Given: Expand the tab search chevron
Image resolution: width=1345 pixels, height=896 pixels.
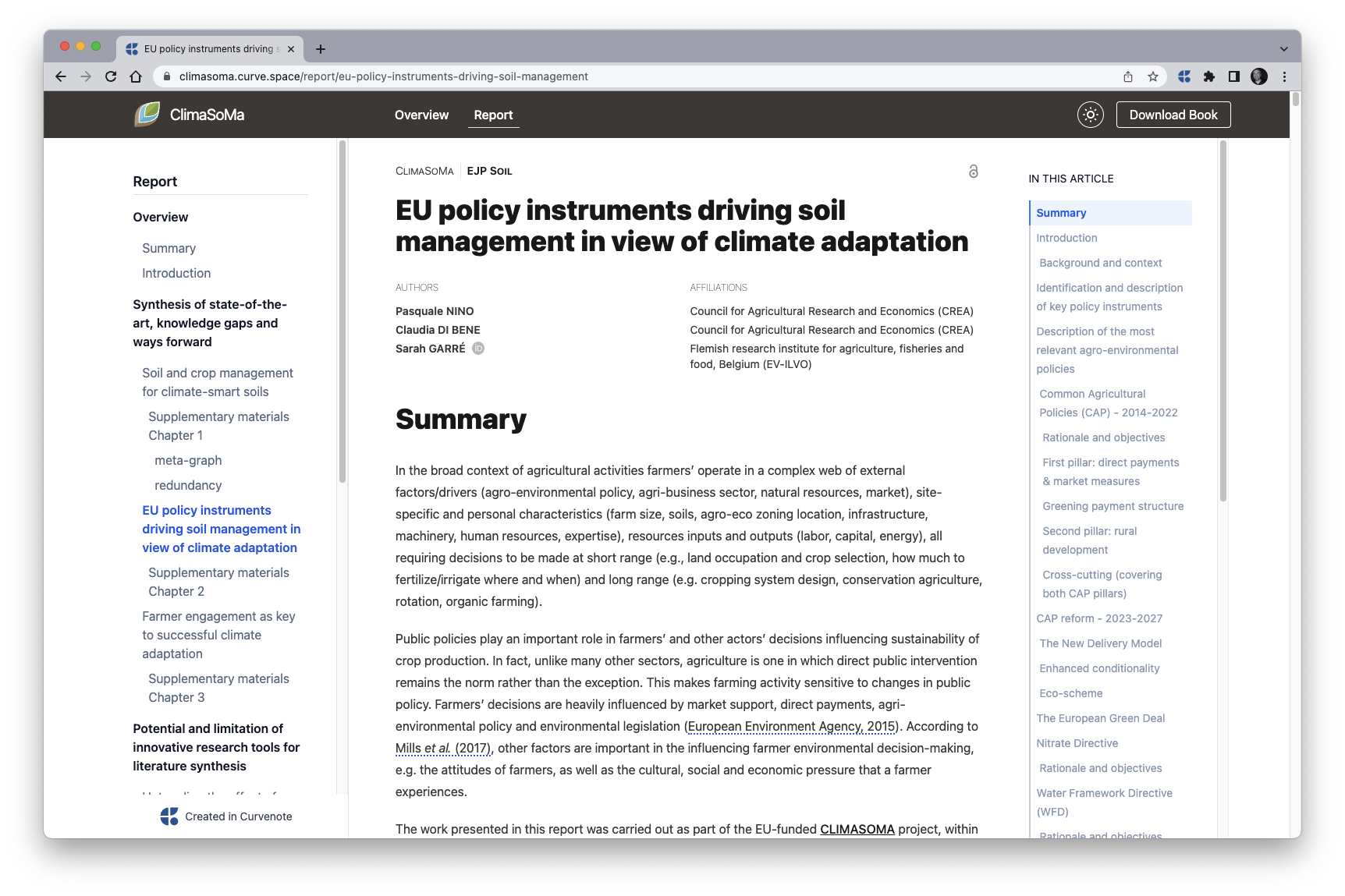Looking at the screenshot, I should tap(1285, 48).
